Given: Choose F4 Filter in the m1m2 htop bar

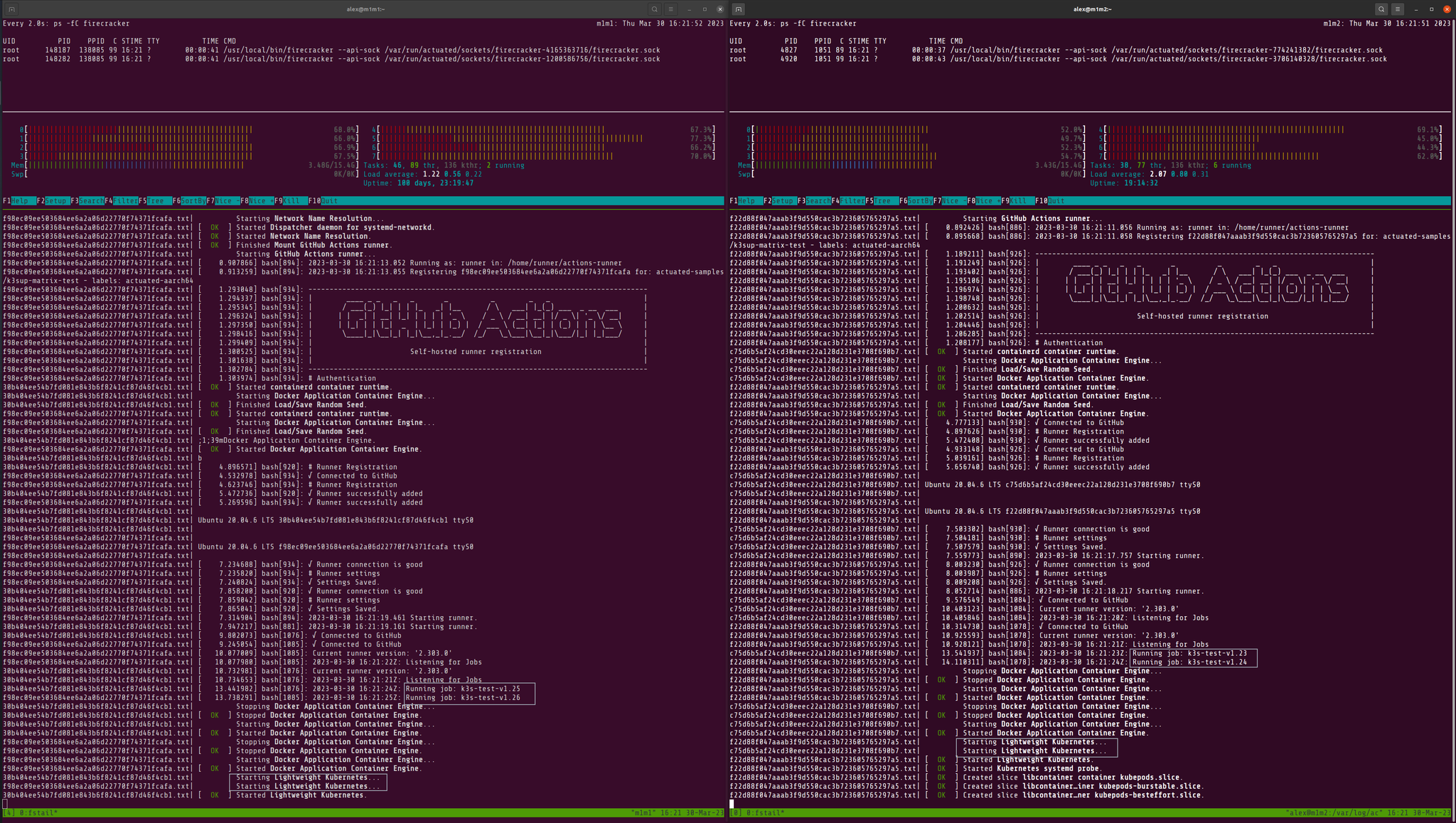Looking at the screenshot, I should (x=847, y=201).
